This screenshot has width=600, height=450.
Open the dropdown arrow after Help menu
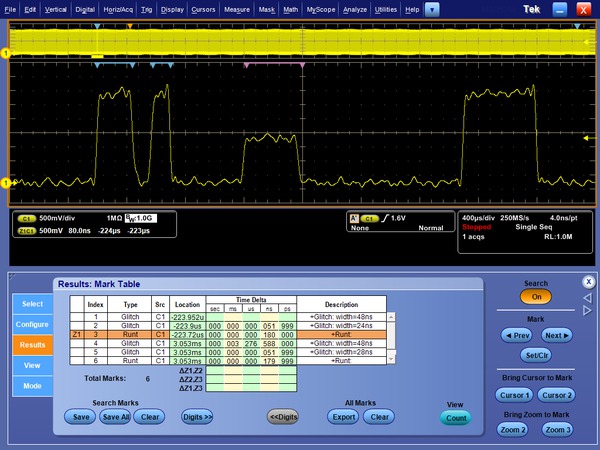pos(431,8)
